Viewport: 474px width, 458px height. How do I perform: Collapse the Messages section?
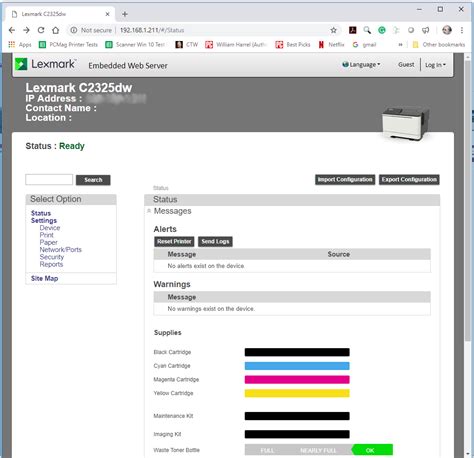149,211
